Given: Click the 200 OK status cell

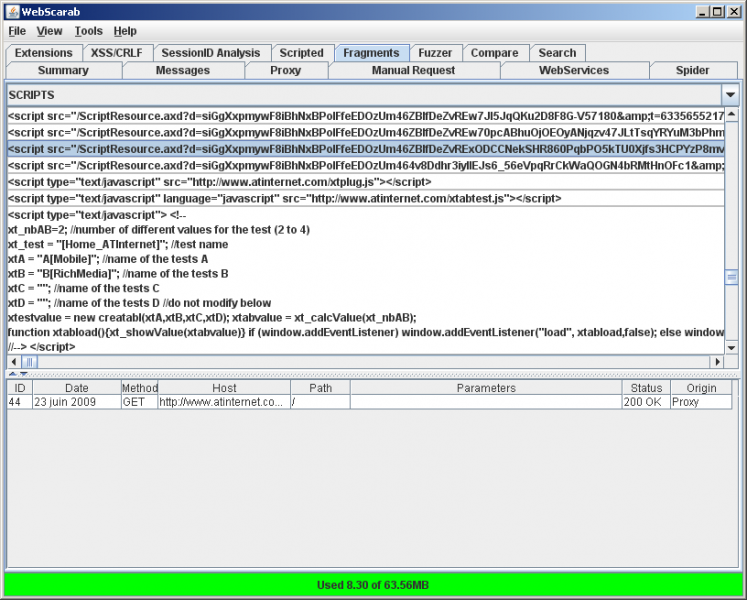Looking at the screenshot, I should pos(646,402).
